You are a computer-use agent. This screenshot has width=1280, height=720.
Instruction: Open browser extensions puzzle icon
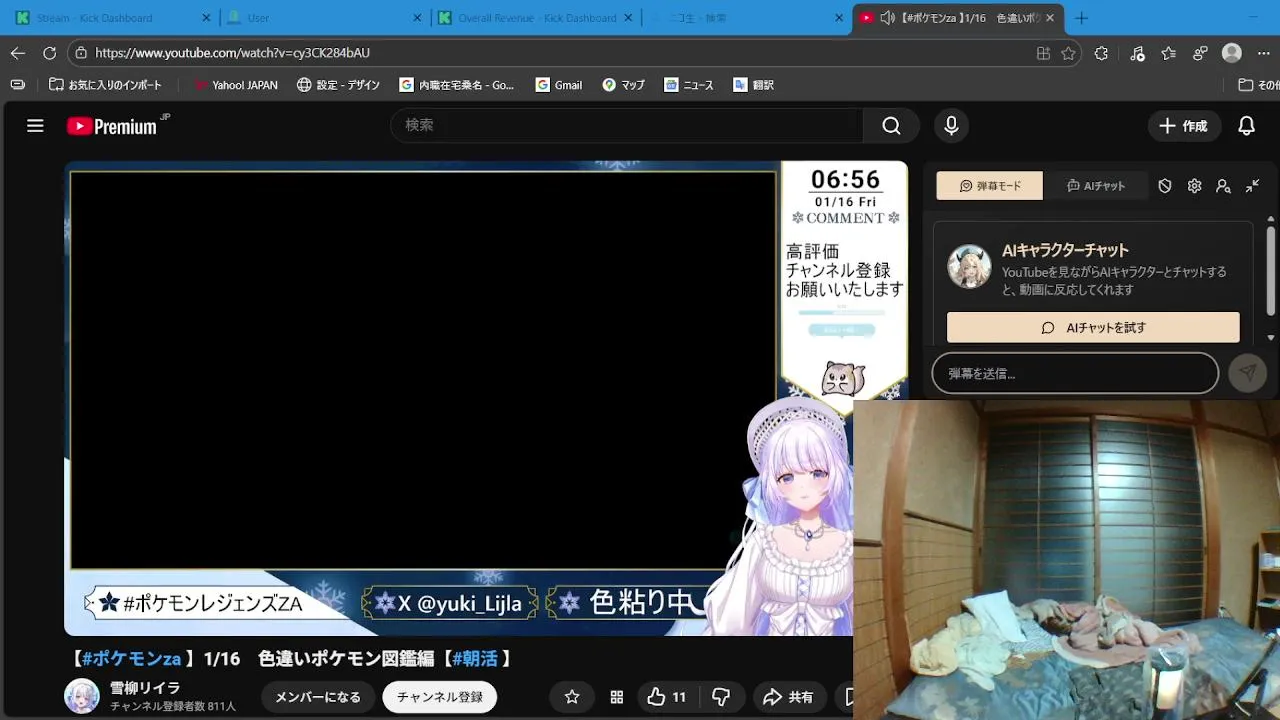tap(1101, 53)
